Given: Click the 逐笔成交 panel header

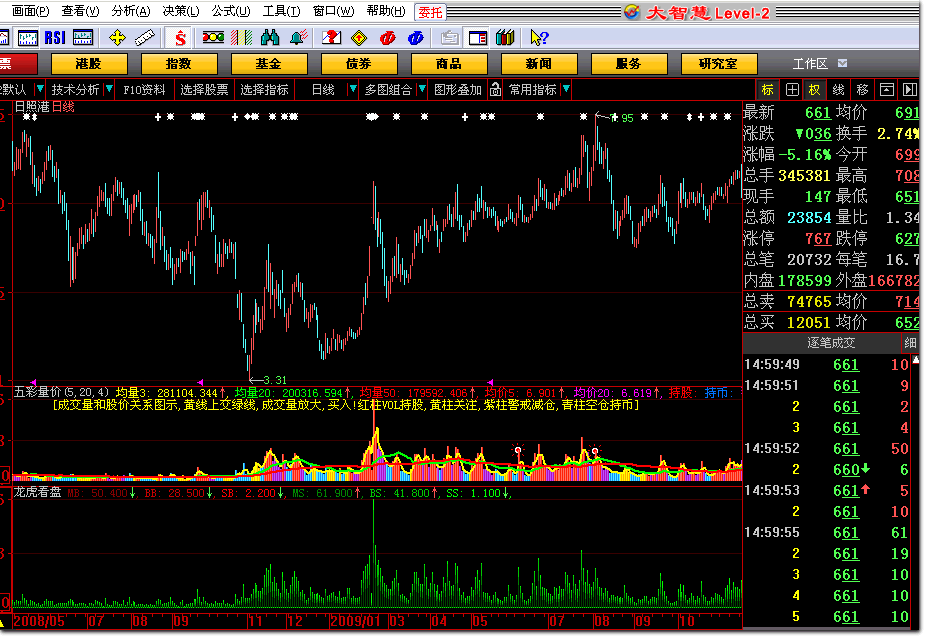Looking at the screenshot, I should (832, 342).
